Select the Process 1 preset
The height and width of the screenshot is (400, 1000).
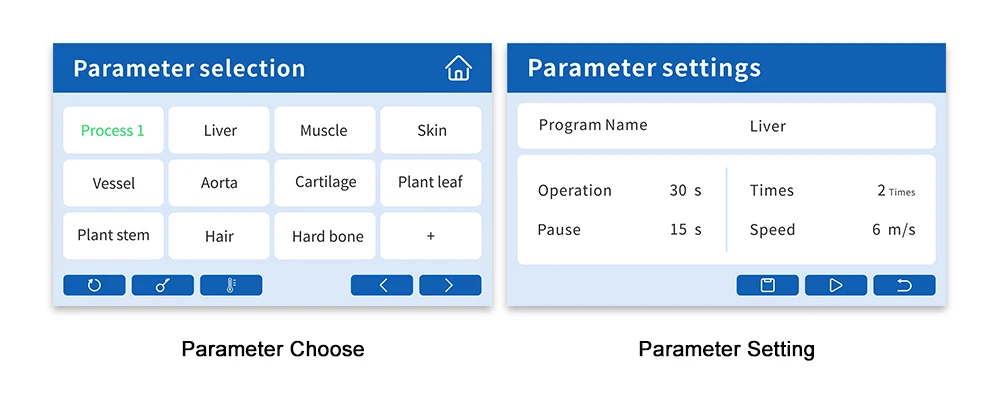point(114,130)
